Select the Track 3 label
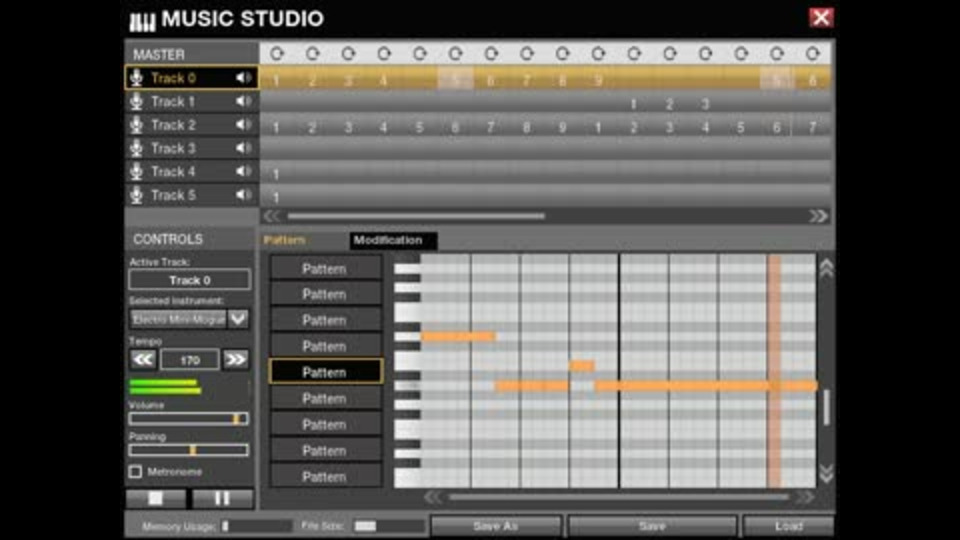The width and height of the screenshot is (960, 540). pos(173,148)
